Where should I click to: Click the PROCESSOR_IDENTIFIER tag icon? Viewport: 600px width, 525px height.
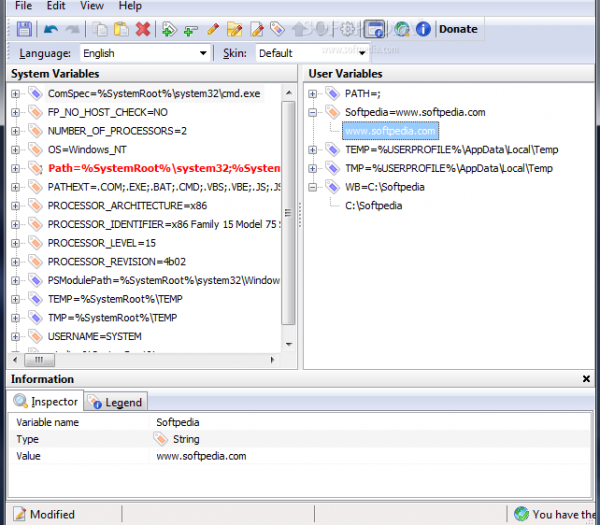pyautogui.click(x=35, y=225)
